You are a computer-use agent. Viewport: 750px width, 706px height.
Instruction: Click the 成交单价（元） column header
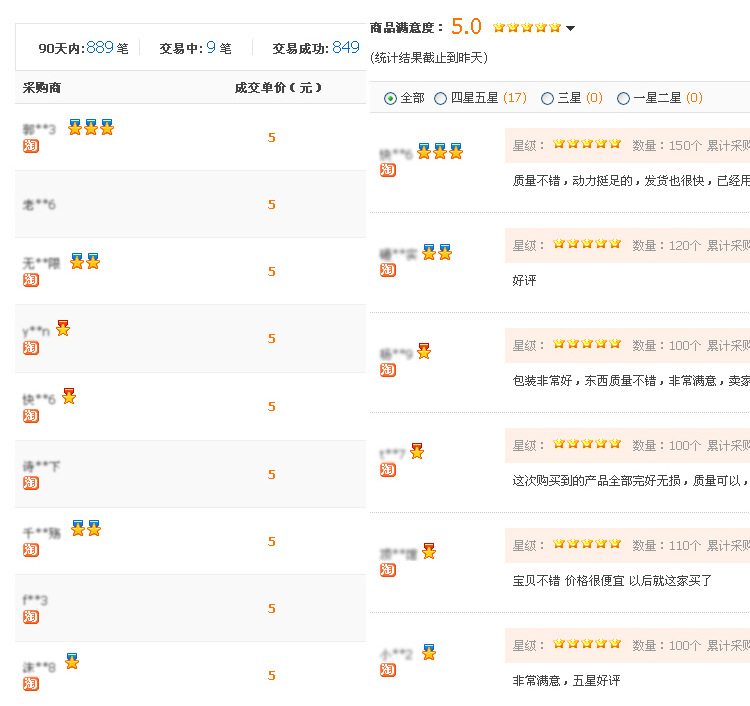278,87
